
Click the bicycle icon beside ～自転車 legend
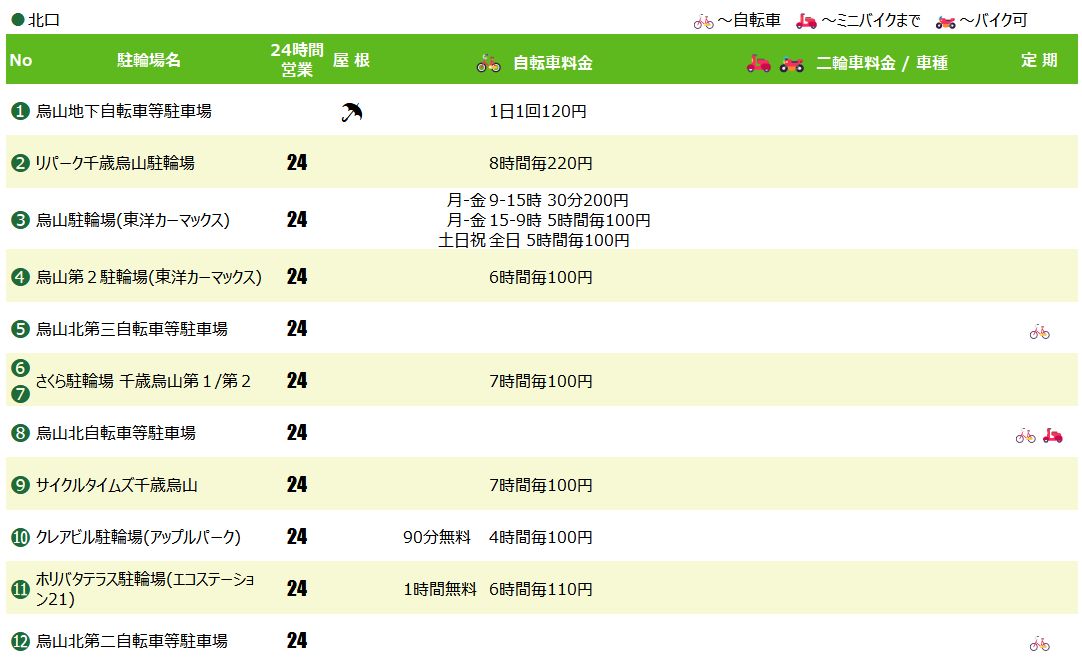coord(703,21)
